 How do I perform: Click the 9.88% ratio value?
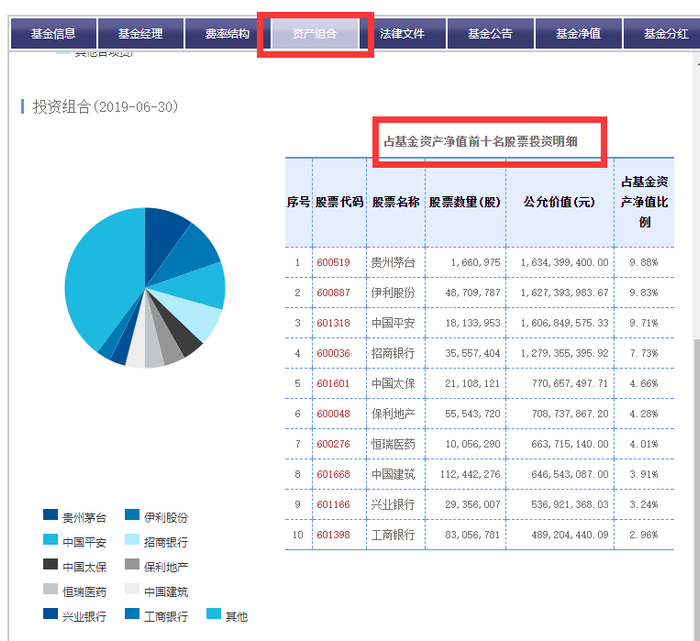(x=644, y=262)
